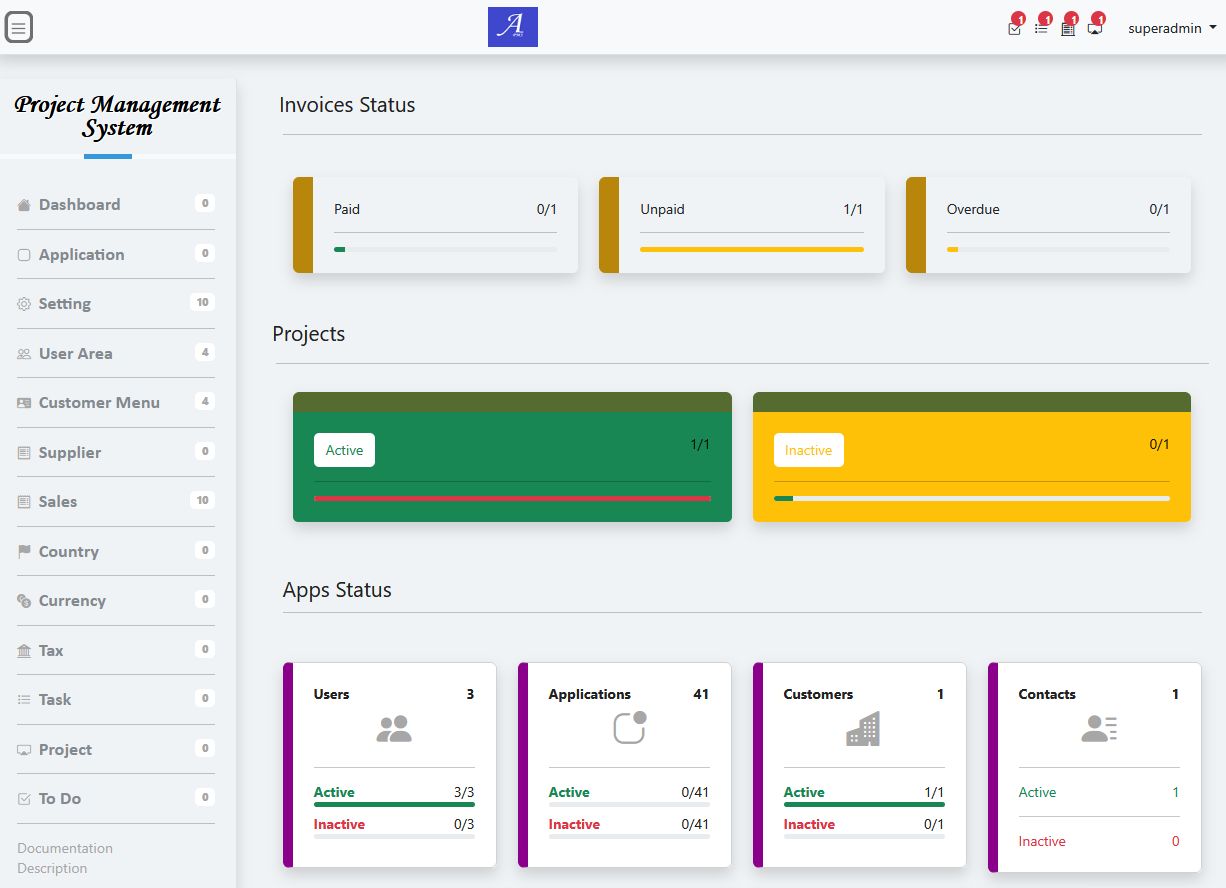Click the Inactive button in the yellow Projects card

point(808,450)
